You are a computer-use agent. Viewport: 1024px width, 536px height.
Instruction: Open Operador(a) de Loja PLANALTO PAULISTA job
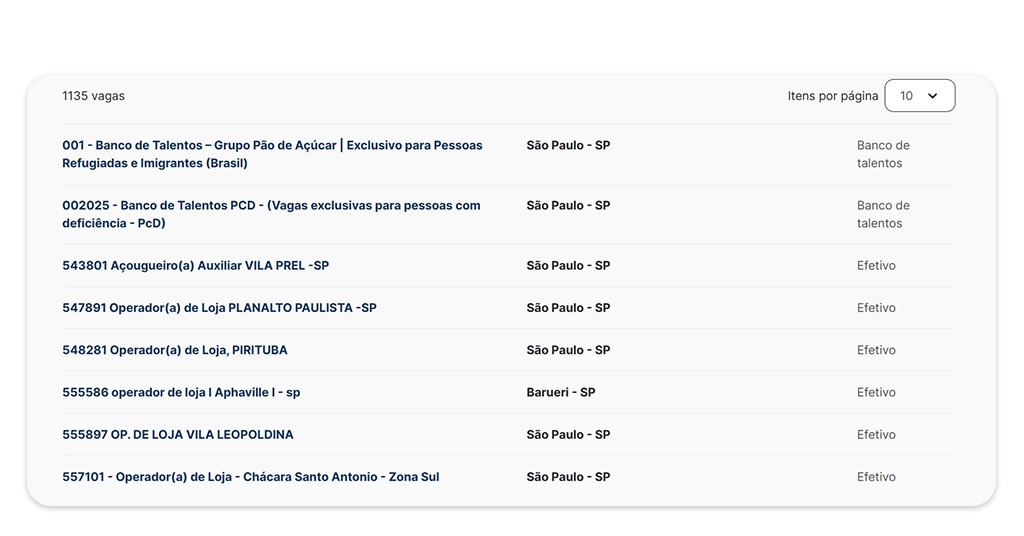click(x=219, y=308)
